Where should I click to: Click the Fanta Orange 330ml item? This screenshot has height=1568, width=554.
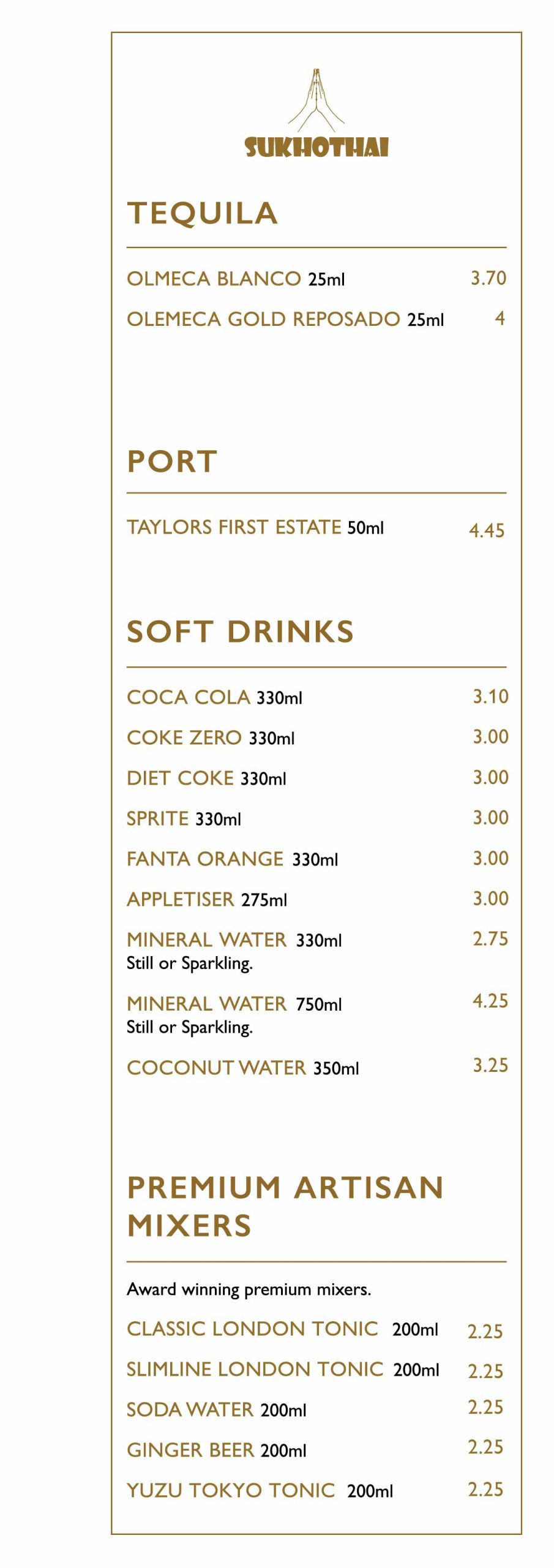[232, 859]
